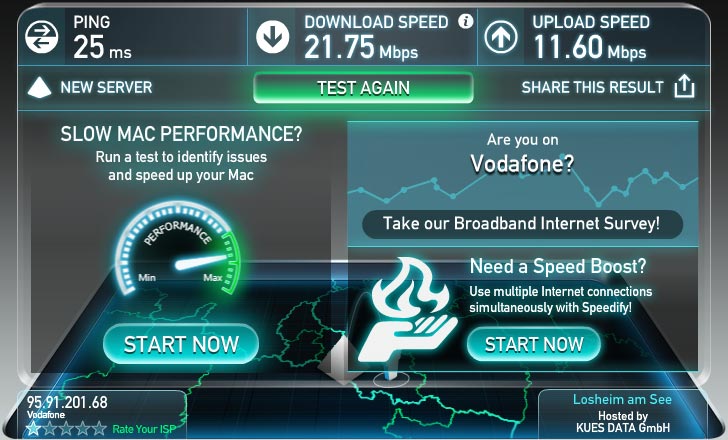728x440 pixels.
Task: Click the ping arrows icon
Action: pyautogui.click(x=42, y=37)
